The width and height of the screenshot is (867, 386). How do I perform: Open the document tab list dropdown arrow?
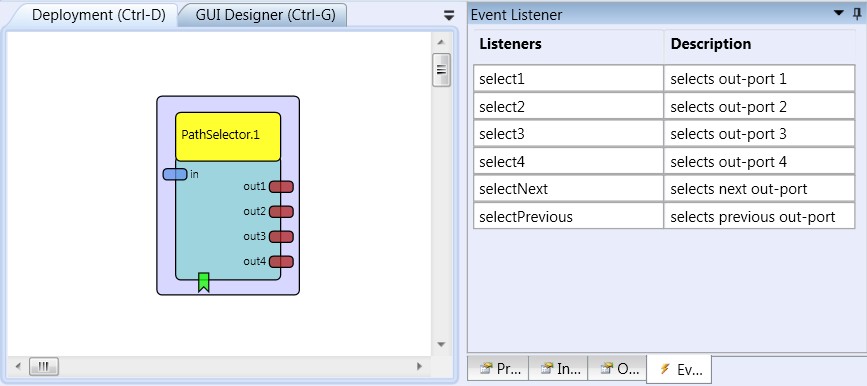[449, 15]
